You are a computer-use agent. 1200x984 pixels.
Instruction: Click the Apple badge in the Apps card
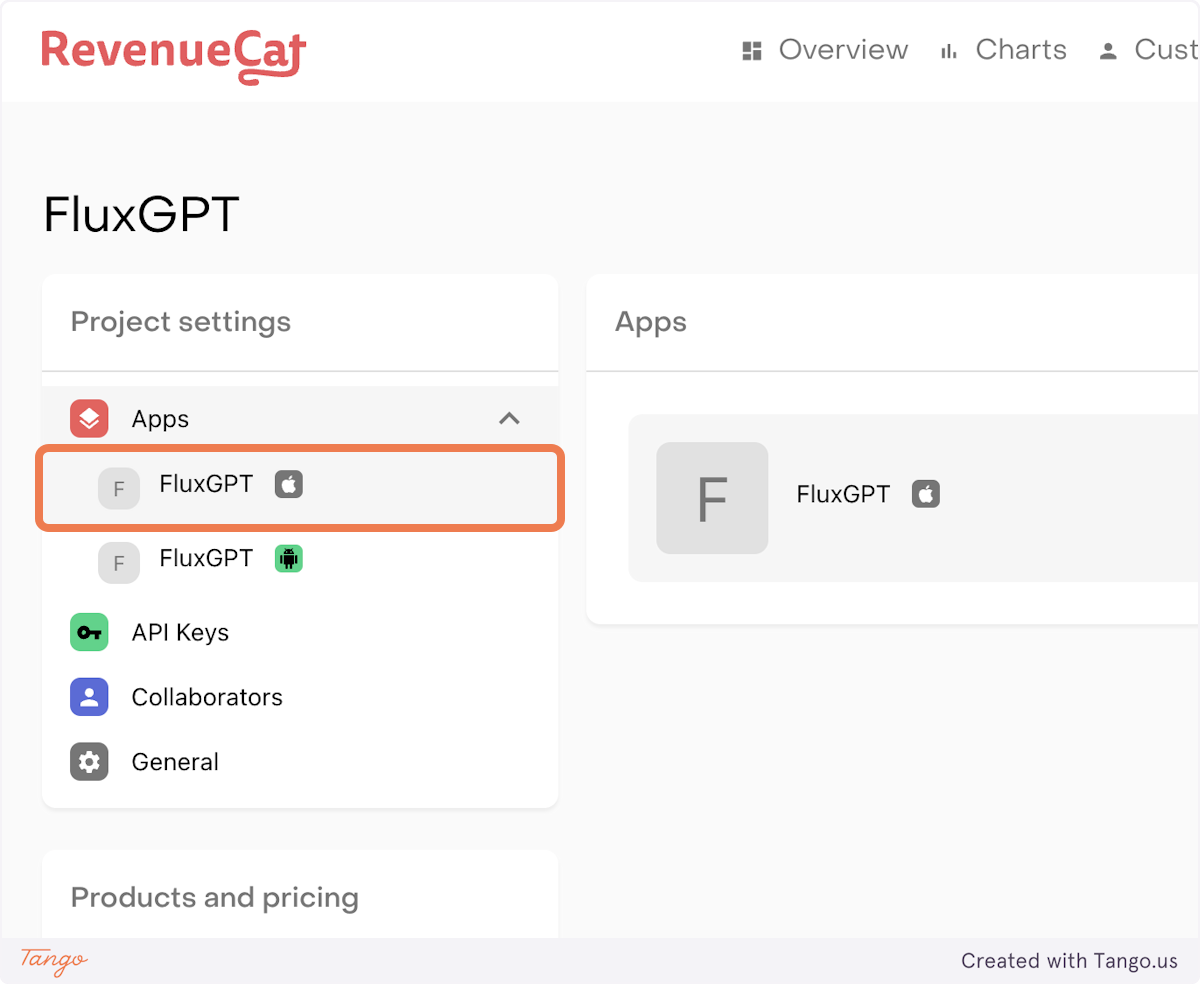[x=926, y=494]
